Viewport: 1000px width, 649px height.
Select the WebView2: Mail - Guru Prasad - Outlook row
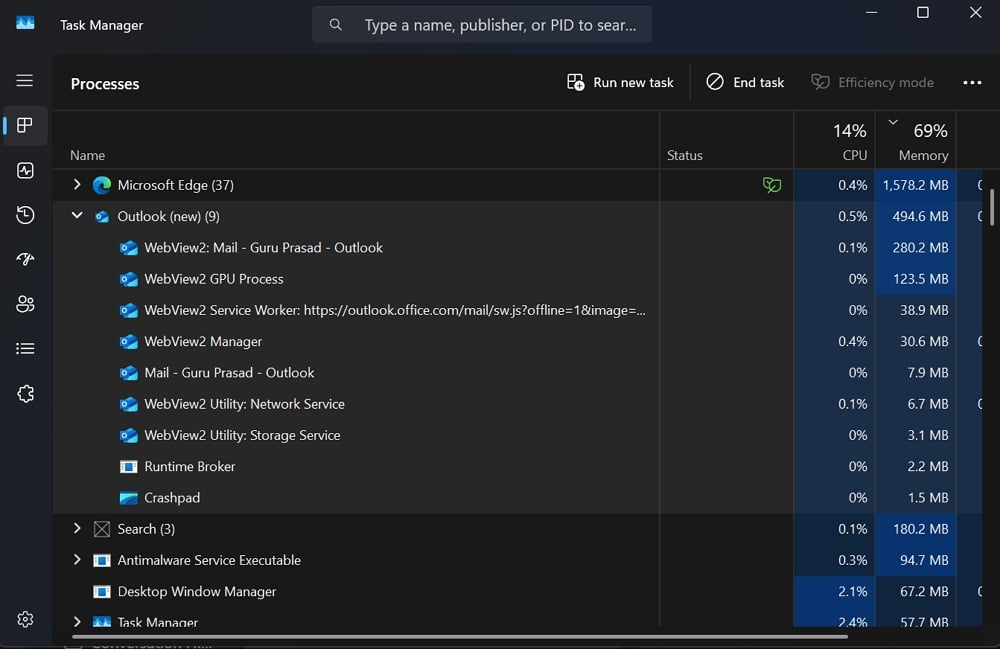pyautogui.click(x=517, y=247)
